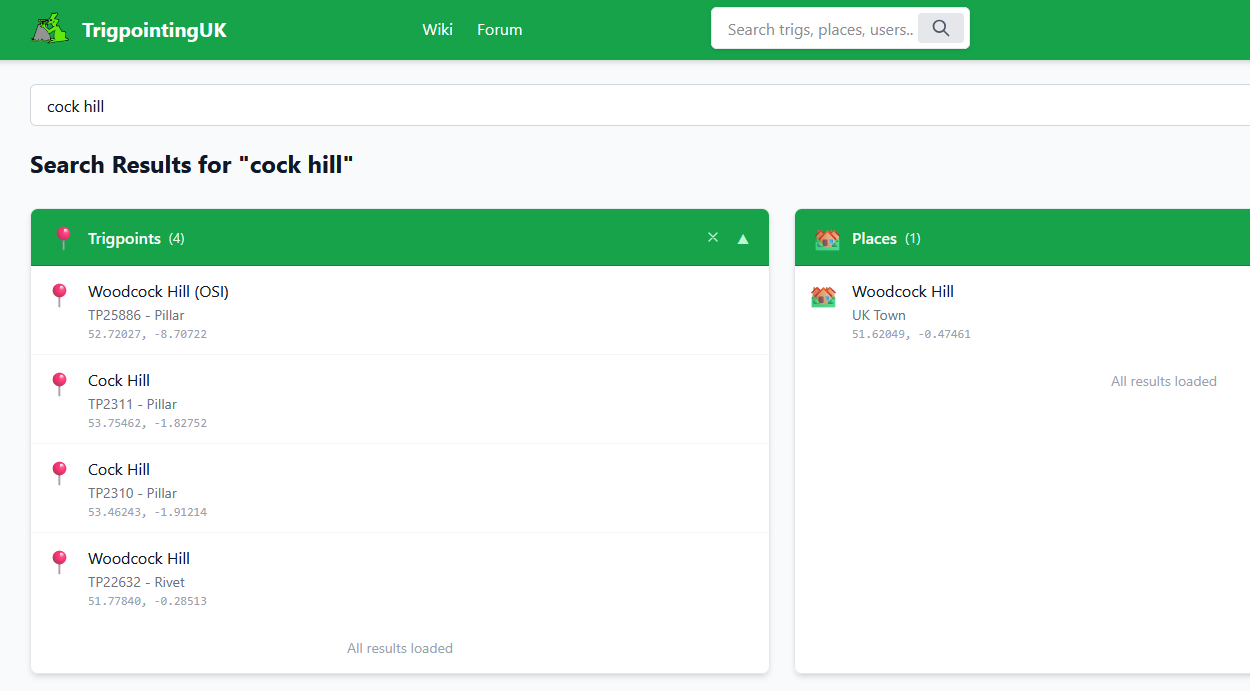The image size is (1250, 691).
Task: Click 'All results loaded' under Trigpoints
Action: tap(400, 648)
